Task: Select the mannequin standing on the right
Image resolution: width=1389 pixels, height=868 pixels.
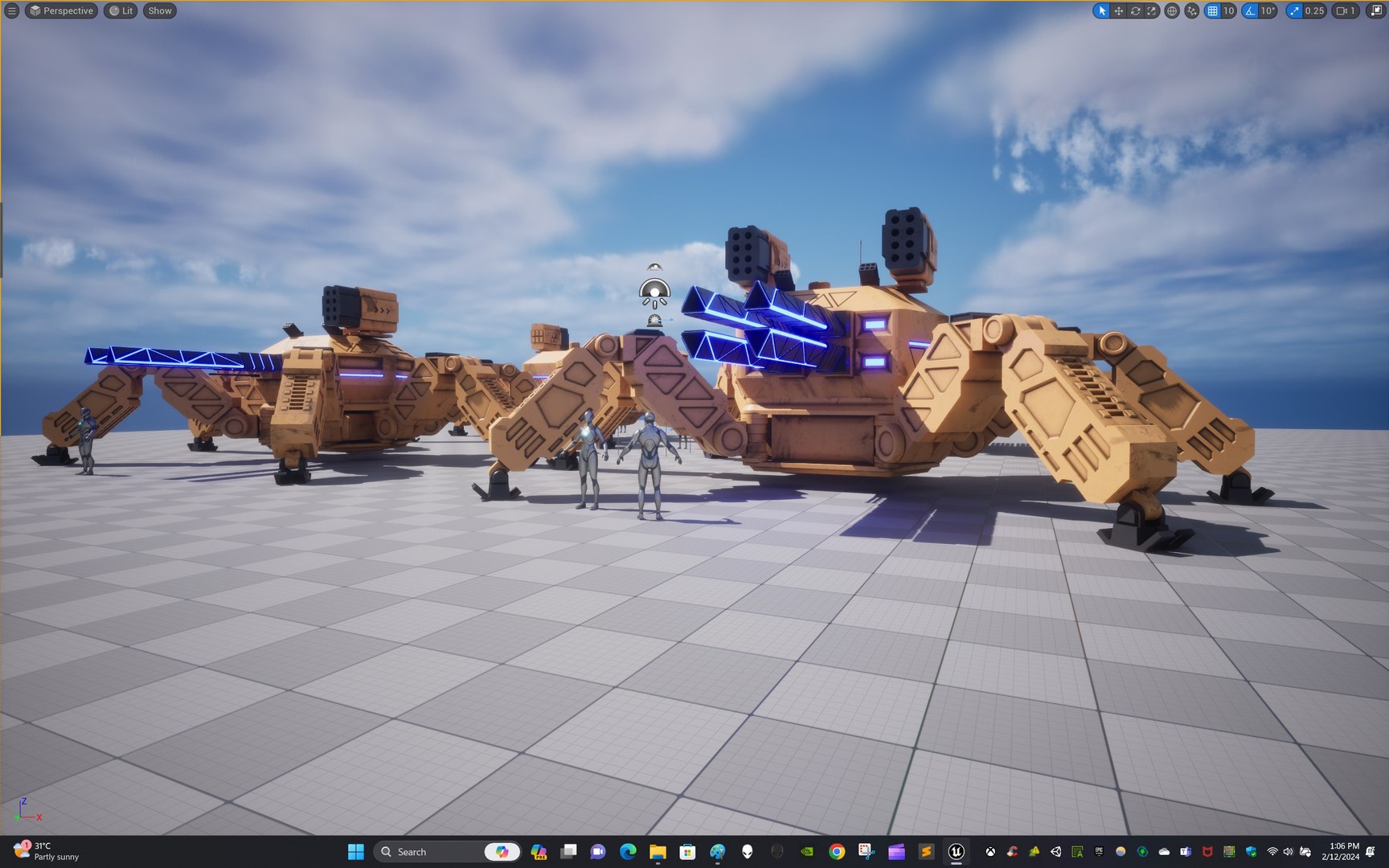Action: (x=649, y=466)
